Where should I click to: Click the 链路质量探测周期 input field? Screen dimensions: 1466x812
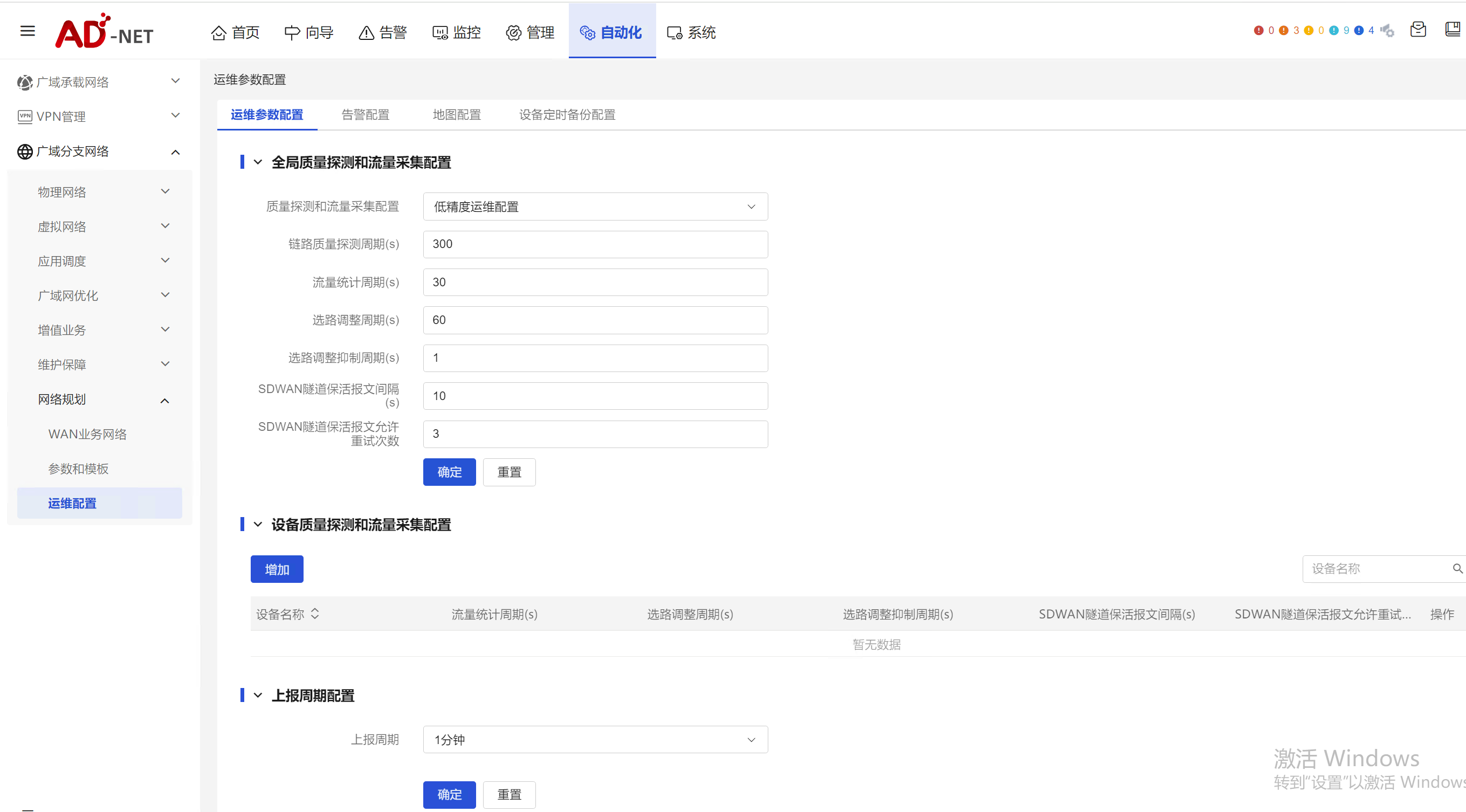coord(595,244)
